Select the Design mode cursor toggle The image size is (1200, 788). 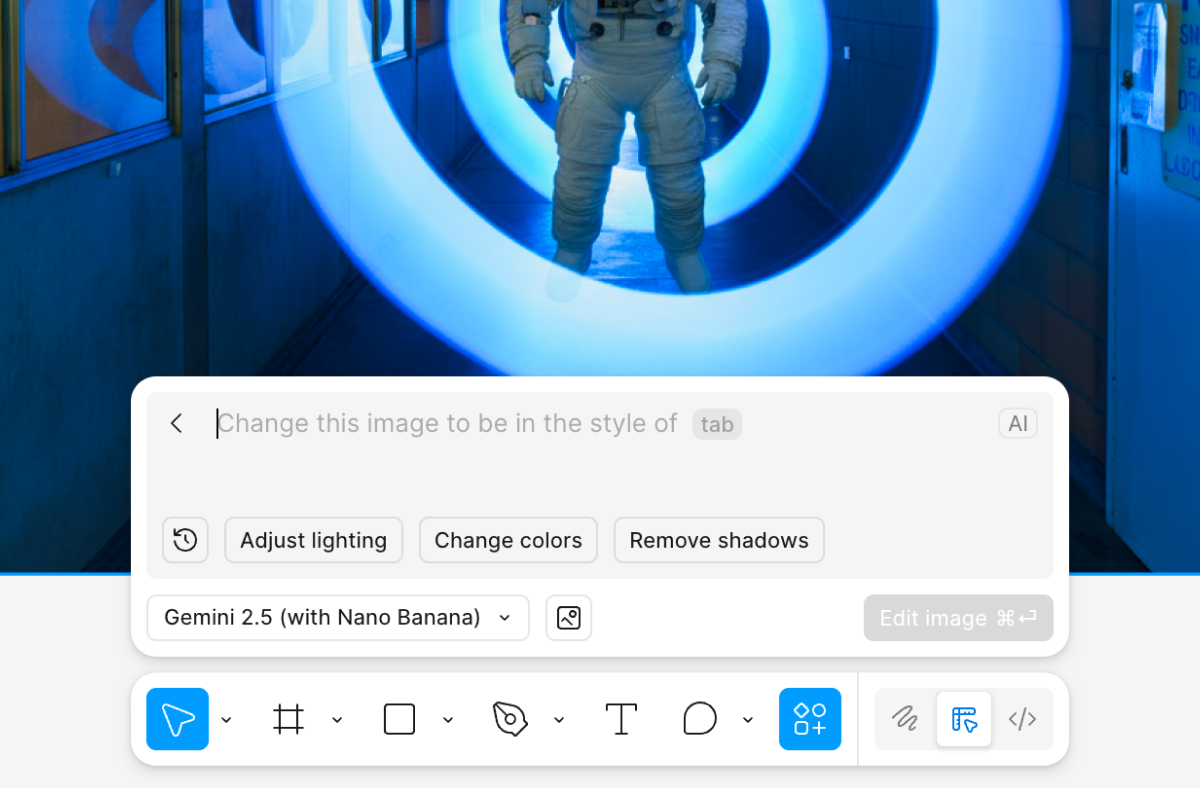tap(963, 718)
